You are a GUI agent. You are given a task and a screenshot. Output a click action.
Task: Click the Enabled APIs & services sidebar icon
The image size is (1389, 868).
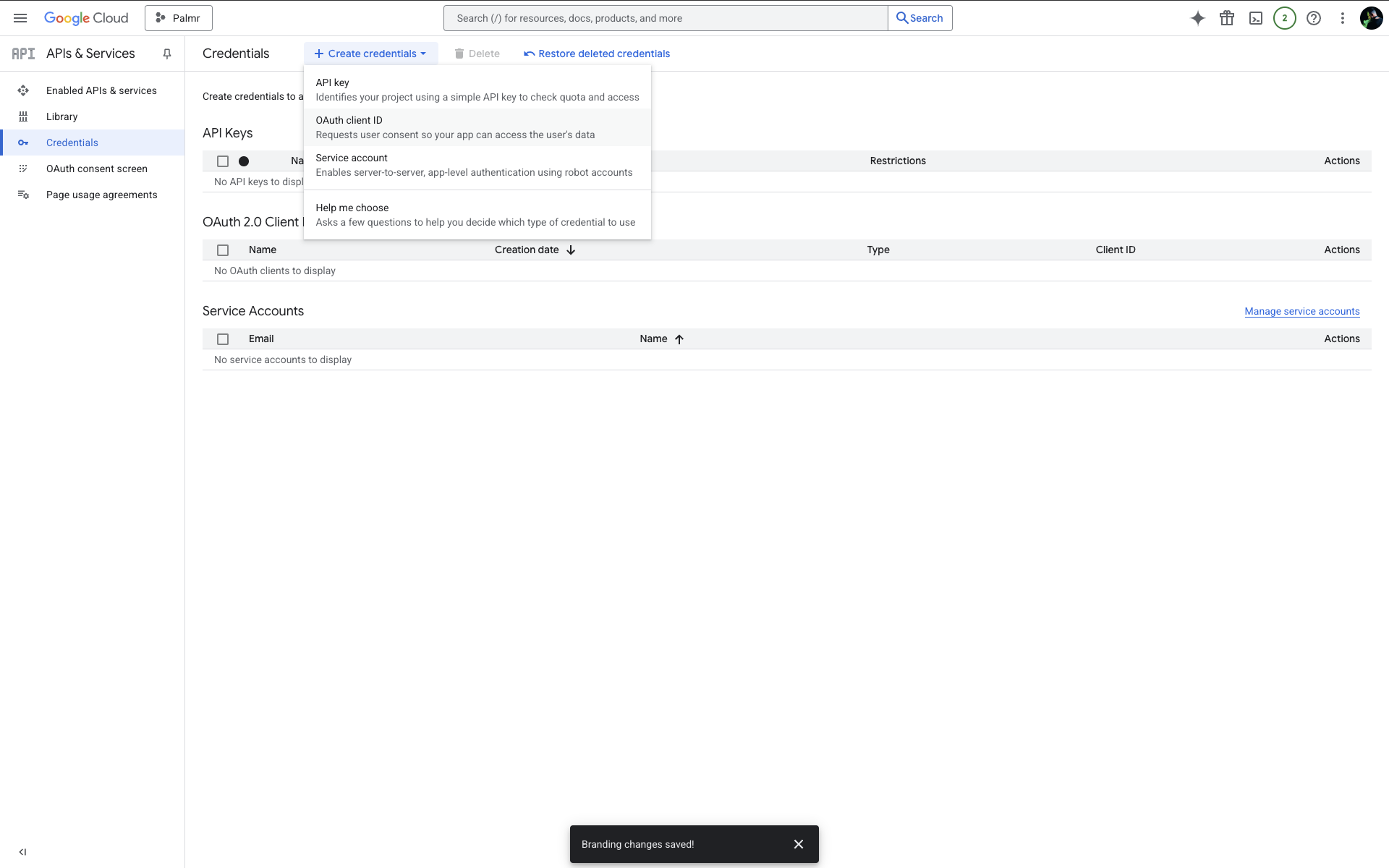click(x=23, y=90)
